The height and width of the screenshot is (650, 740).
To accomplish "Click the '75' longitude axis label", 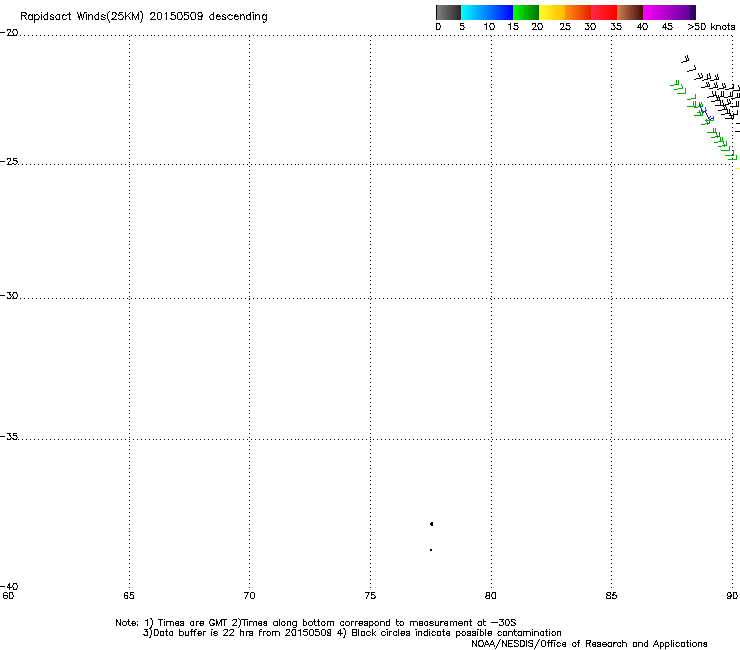I will tap(370, 596).
